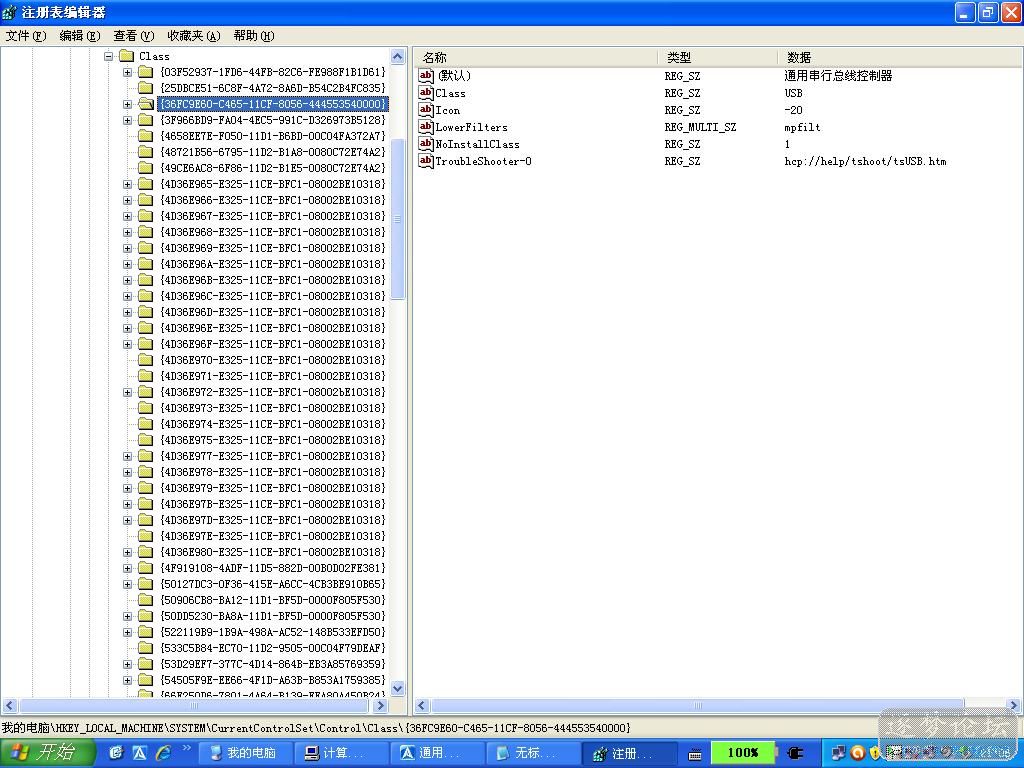Click tree pane scroll down arrow

point(398,688)
